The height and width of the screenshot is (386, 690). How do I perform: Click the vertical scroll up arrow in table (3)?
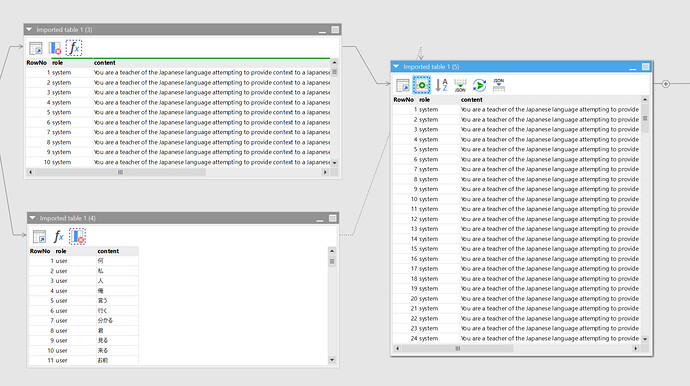click(x=334, y=63)
